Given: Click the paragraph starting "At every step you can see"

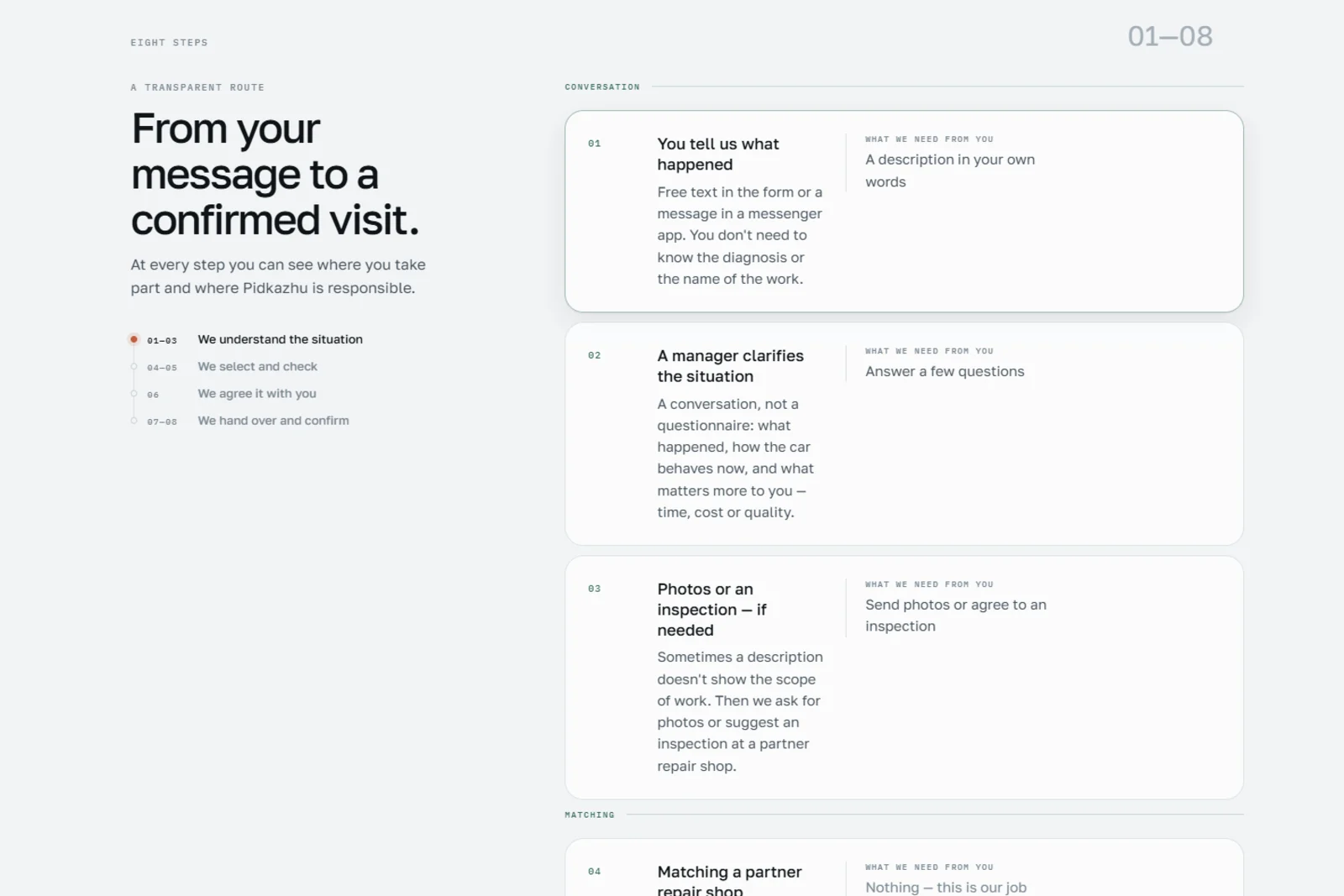Looking at the screenshot, I should pyautogui.click(x=278, y=276).
